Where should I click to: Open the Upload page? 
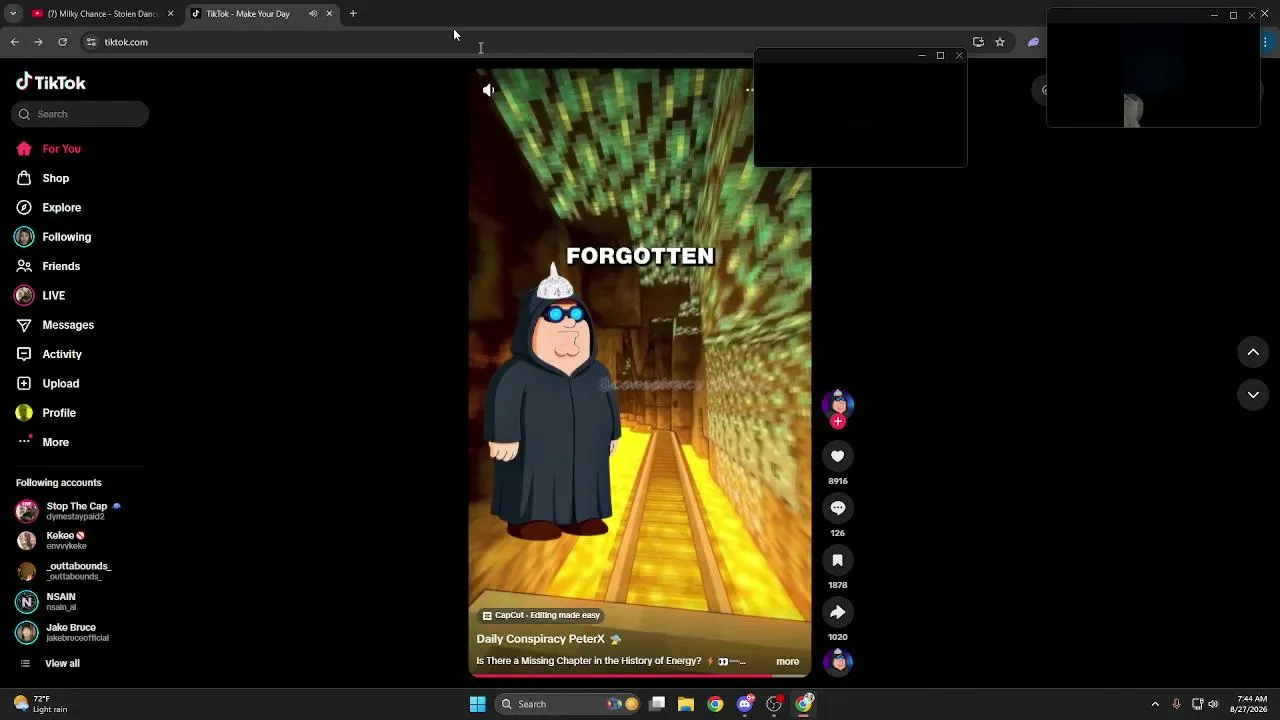[60, 384]
